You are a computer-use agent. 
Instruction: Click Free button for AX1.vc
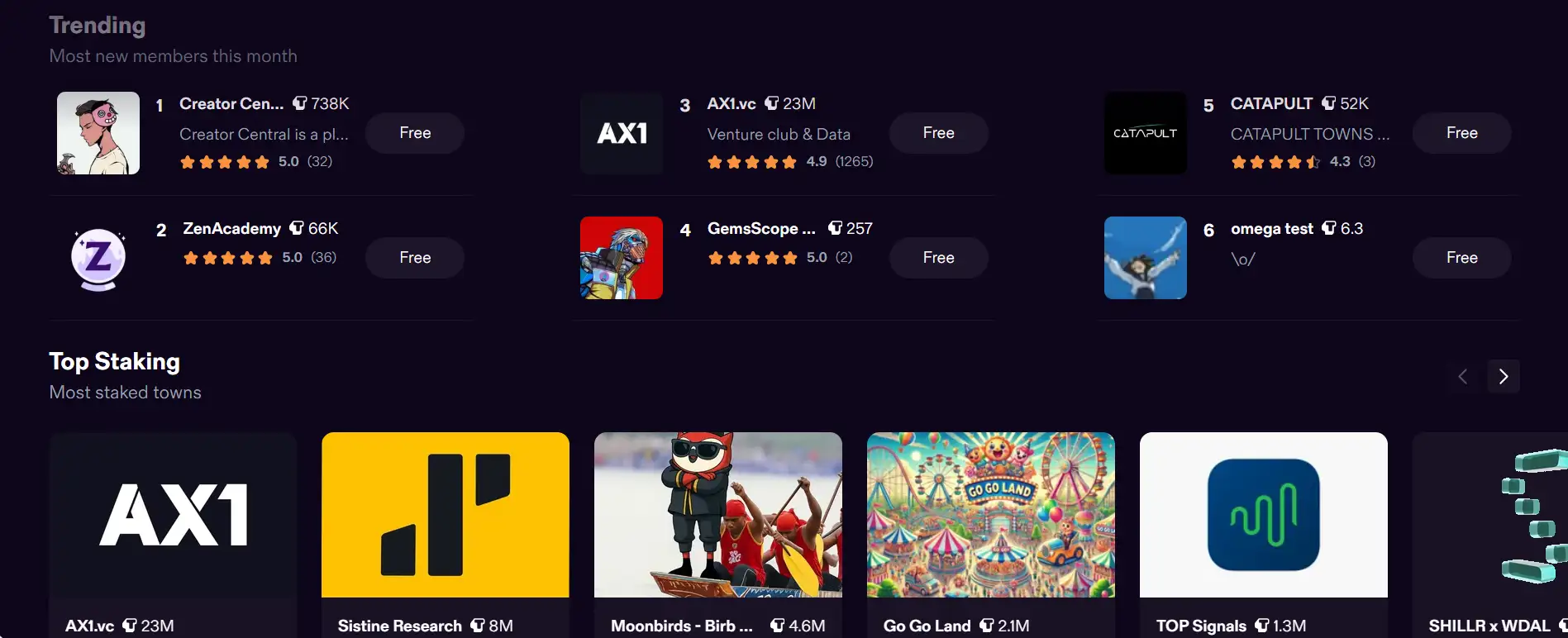point(938,133)
